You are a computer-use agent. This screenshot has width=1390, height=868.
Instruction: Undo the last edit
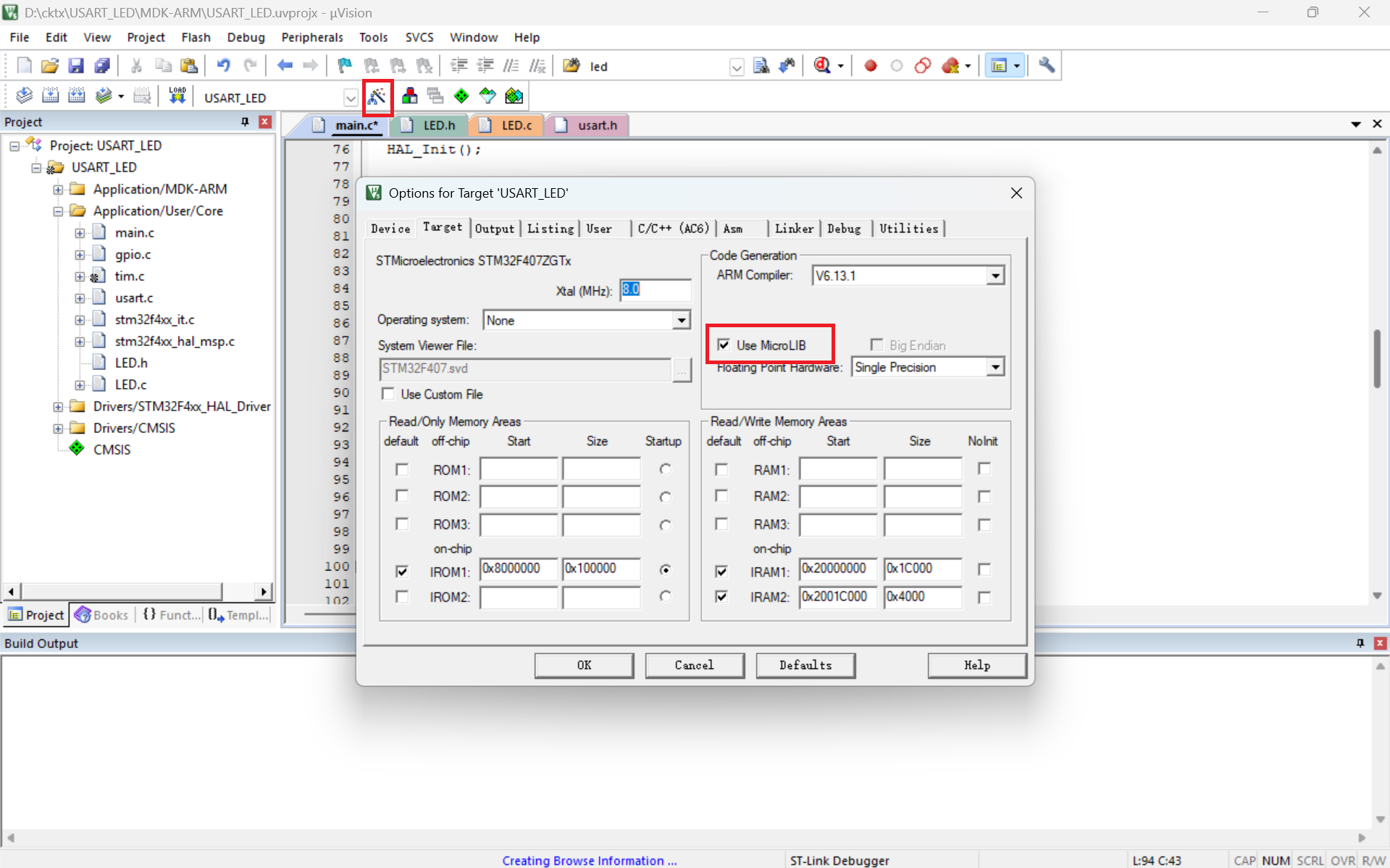pos(223,66)
